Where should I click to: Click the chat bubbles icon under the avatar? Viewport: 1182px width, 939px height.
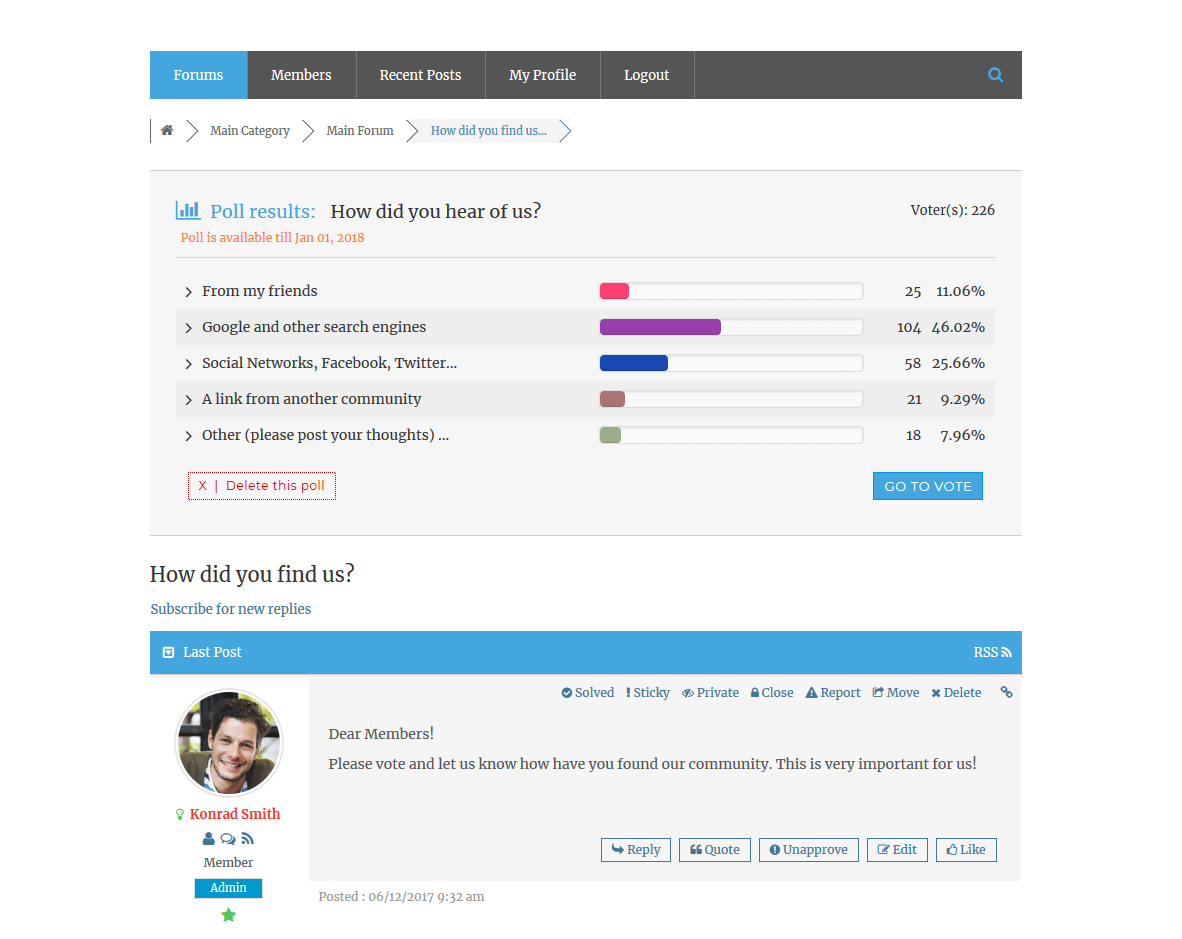(x=228, y=838)
